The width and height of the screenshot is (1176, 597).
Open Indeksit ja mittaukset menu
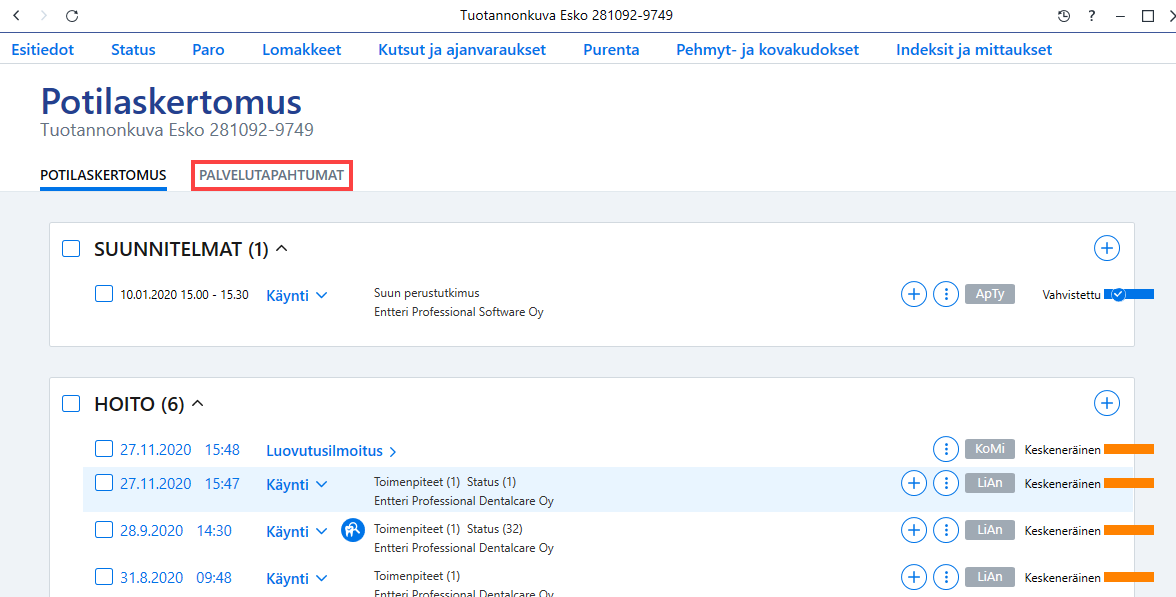pos(974,50)
